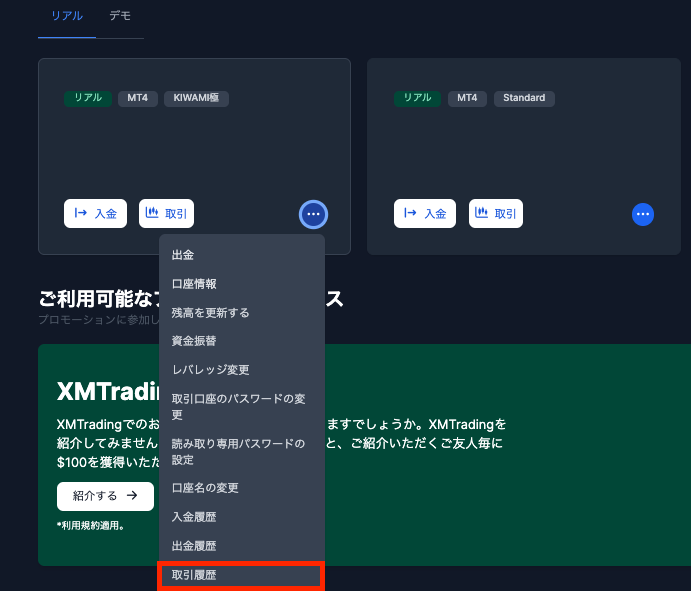Choose 読み取り専用パスワードの設定 menu item
This screenshot has height=591, width=691.
238,452
